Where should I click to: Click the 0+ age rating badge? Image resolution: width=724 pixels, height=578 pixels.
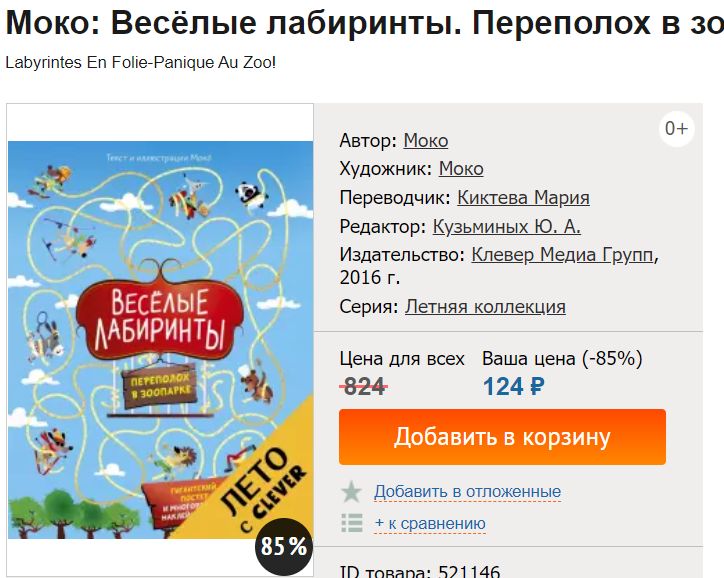pos(677,128)
